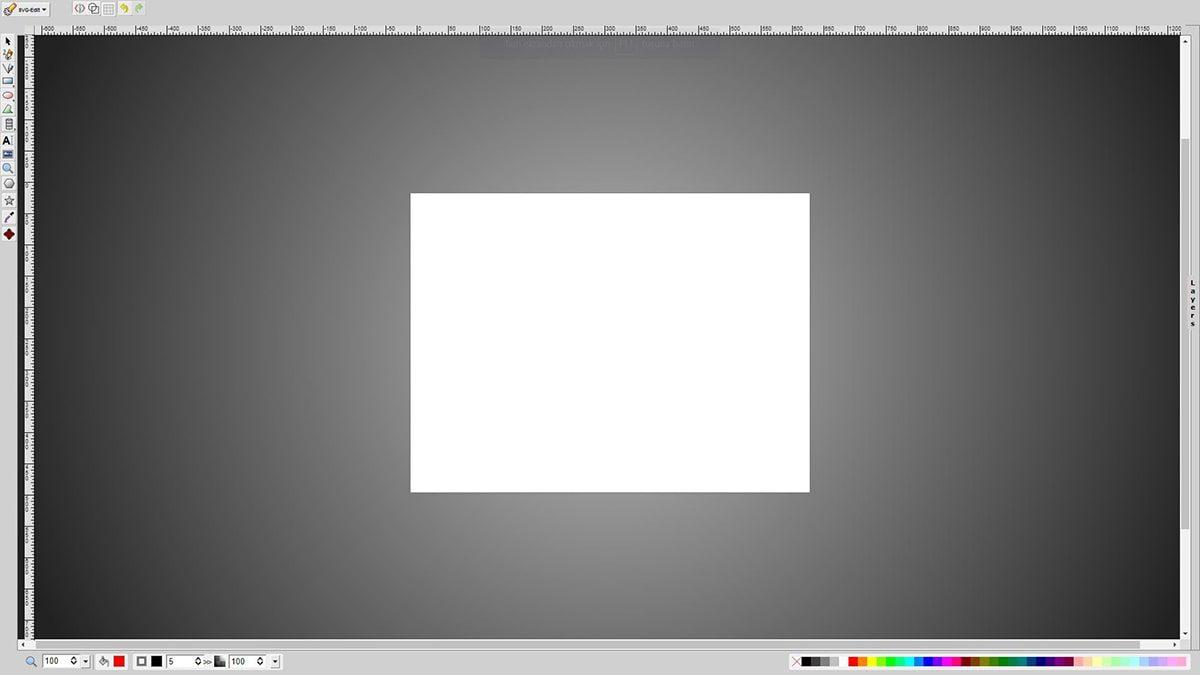
Task: Pick the Line drawing tool
Action: click(7, 68)
